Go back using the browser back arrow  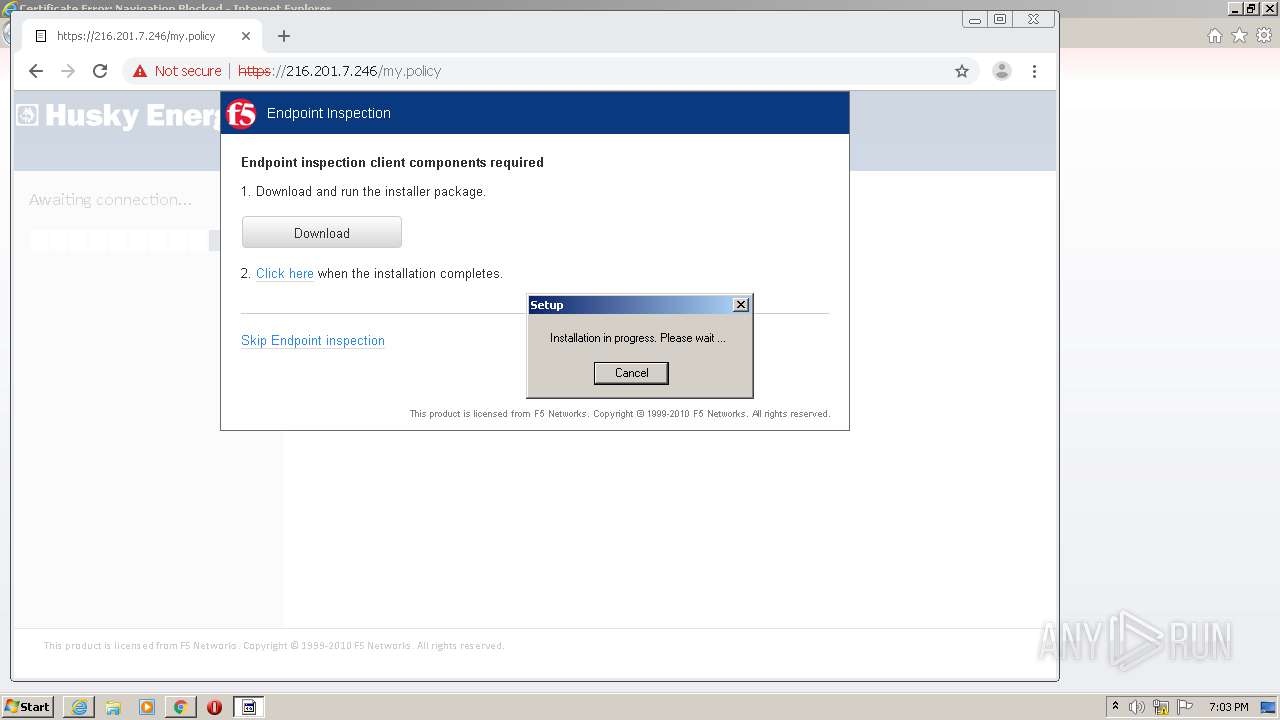click(x=36, y=71)
